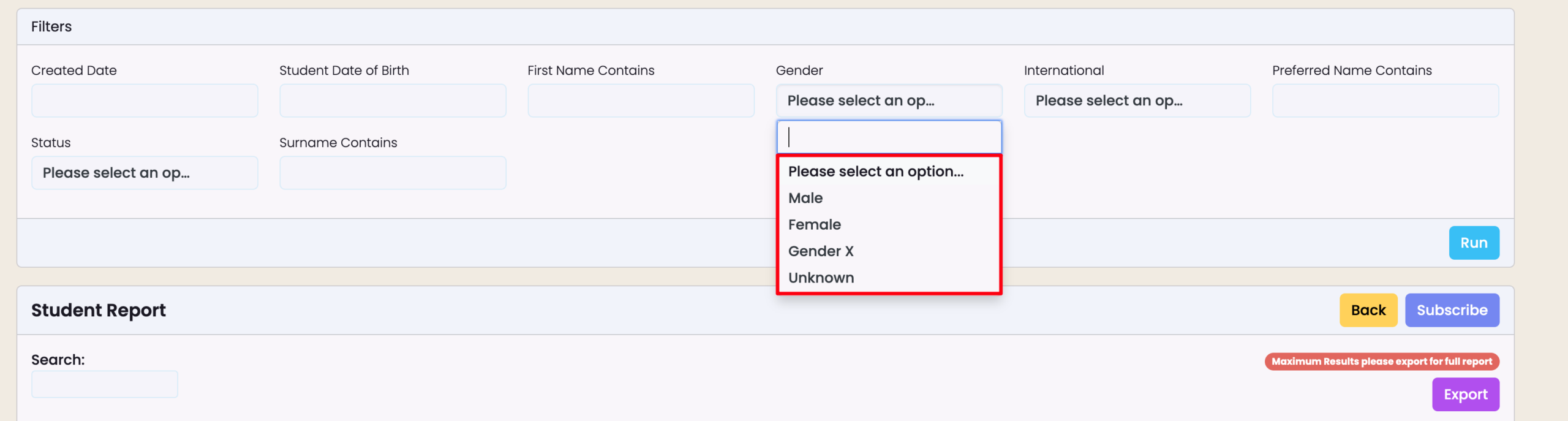Screen dimensions: 1568x421
Task: Focus the First Name Contains field
Action: coord(641,101)
